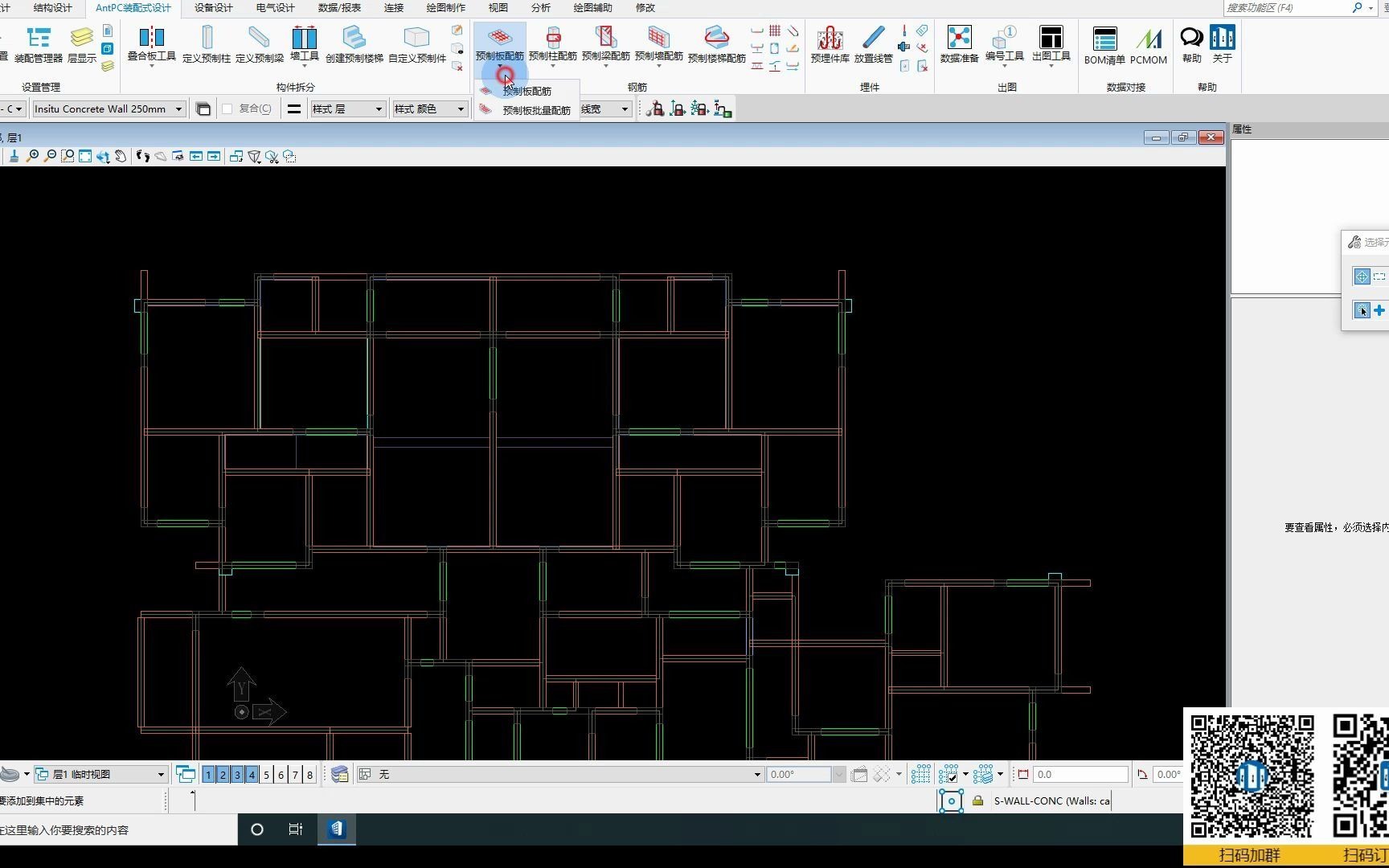Screen dimensions: 1389x868
Task: Open the 样式 颜色 color style dropdown
Action: click(x=429, y=108)
